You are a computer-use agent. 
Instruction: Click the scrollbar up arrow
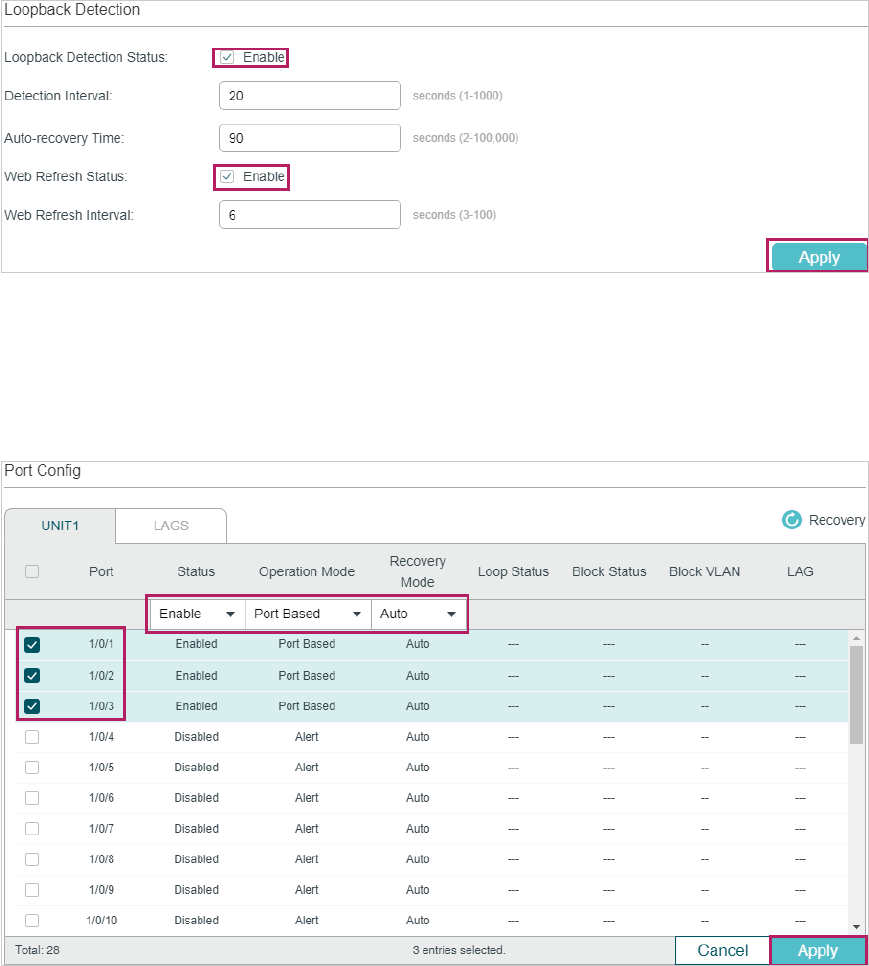coord(856,638)
